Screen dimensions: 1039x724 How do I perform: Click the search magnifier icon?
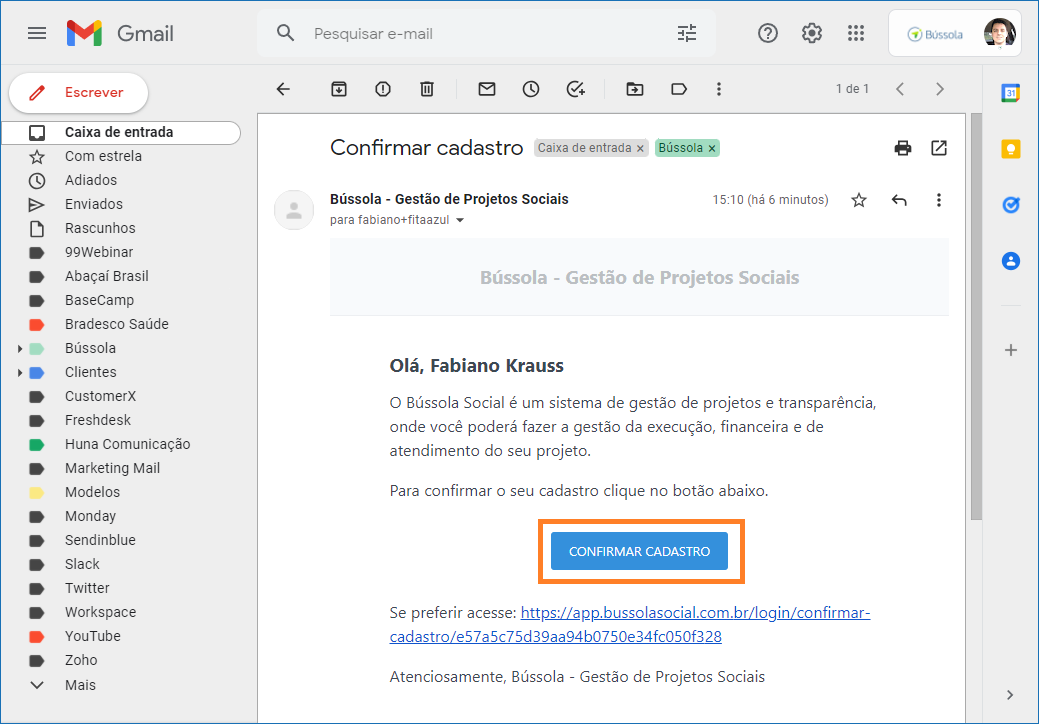pyautogui.click(x=286, y=33)
